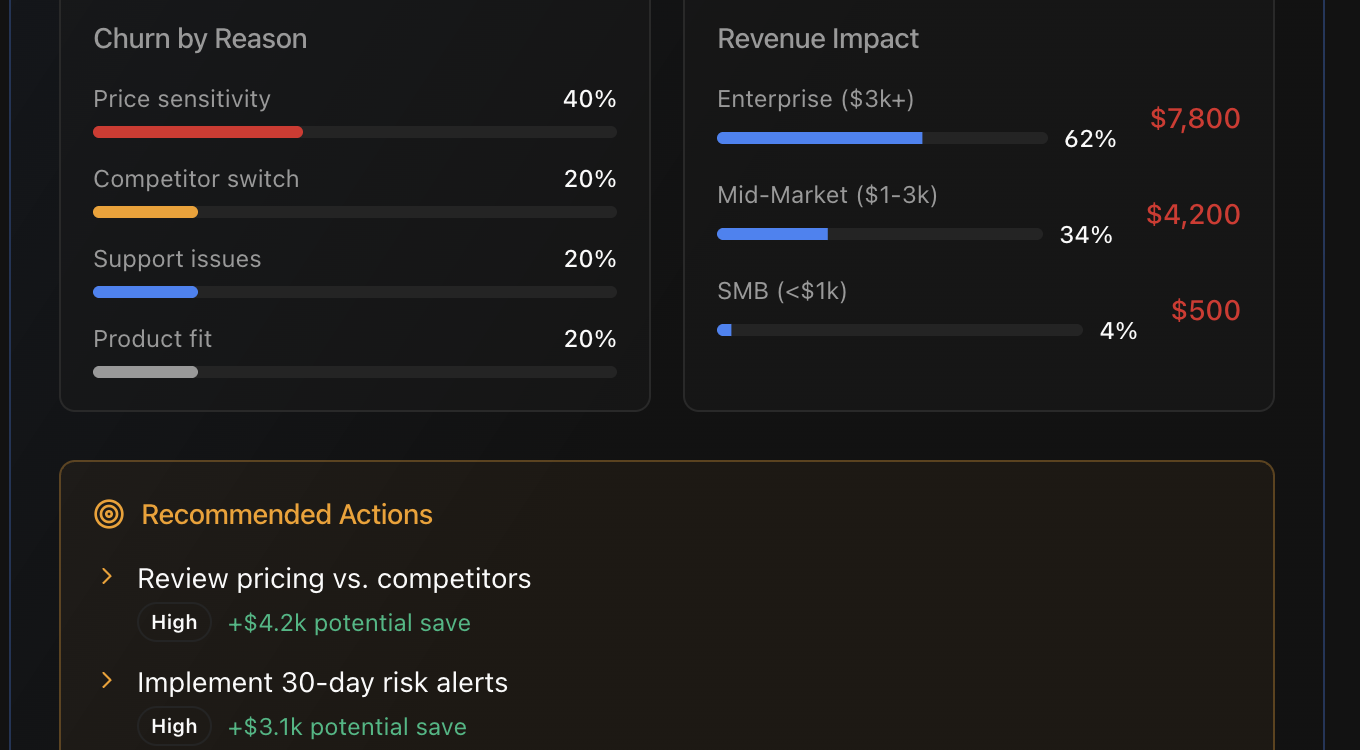The height and width of the screenshot is (750, 1360).
Task: Select the Support issues churn reason
Action: click(x=177, y=258)
